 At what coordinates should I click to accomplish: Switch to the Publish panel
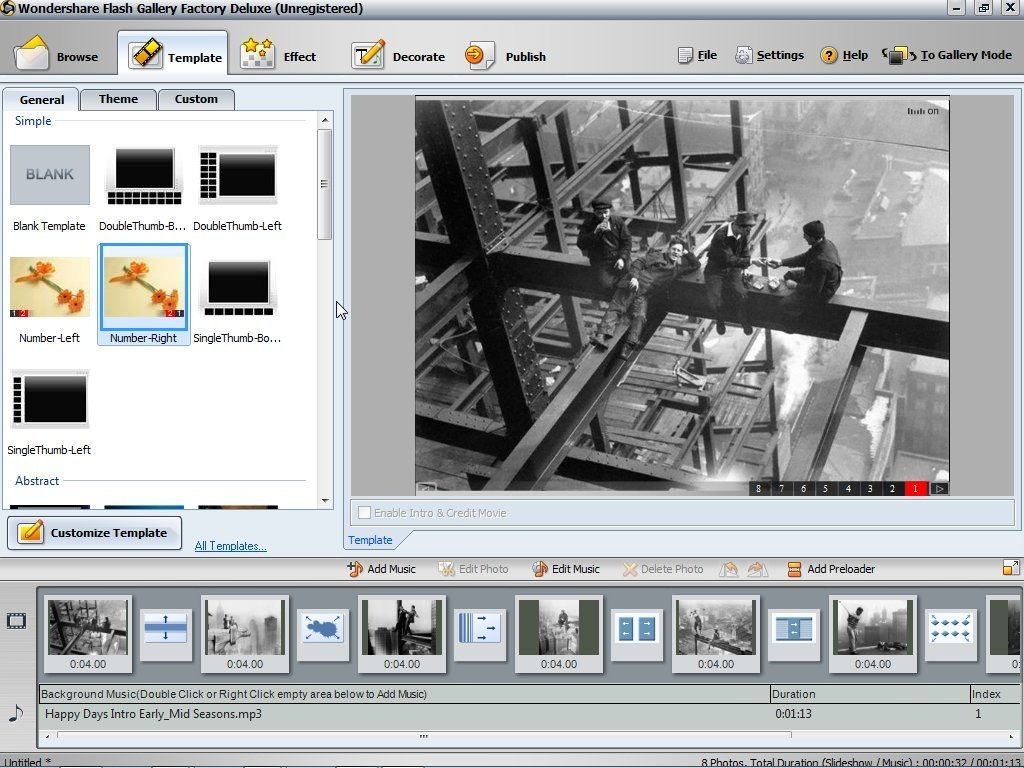coord(507,55)
